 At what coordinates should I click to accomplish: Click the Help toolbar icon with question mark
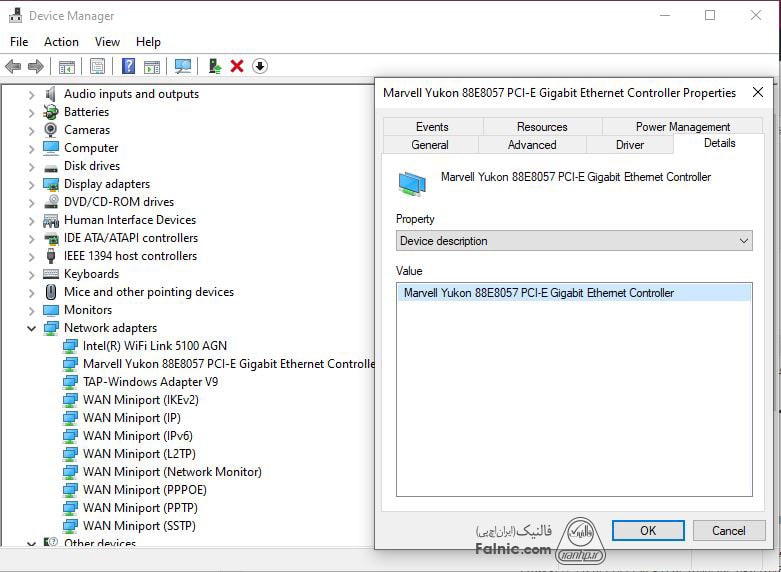pos(128,66)
